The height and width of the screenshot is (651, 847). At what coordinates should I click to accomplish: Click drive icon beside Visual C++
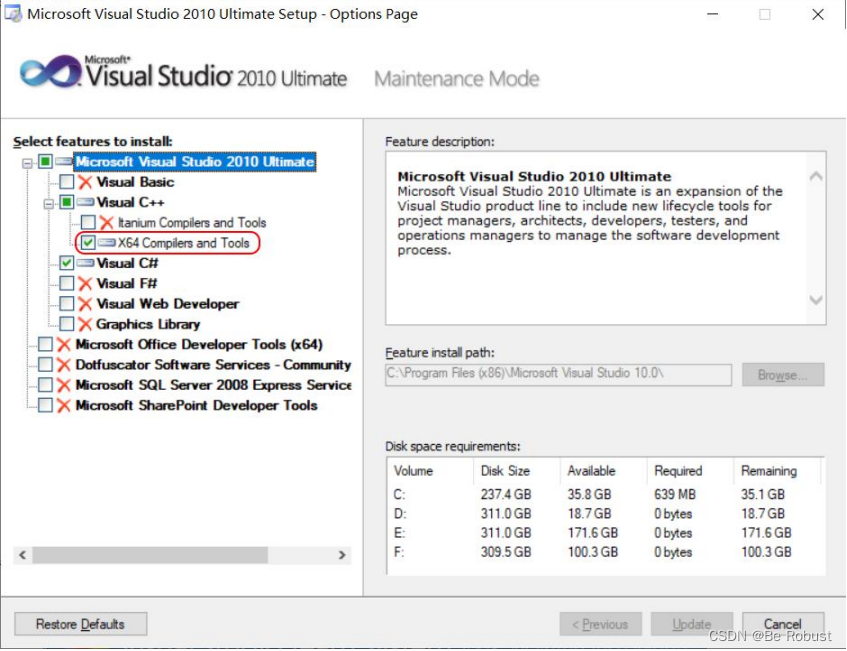coord(85,202)
